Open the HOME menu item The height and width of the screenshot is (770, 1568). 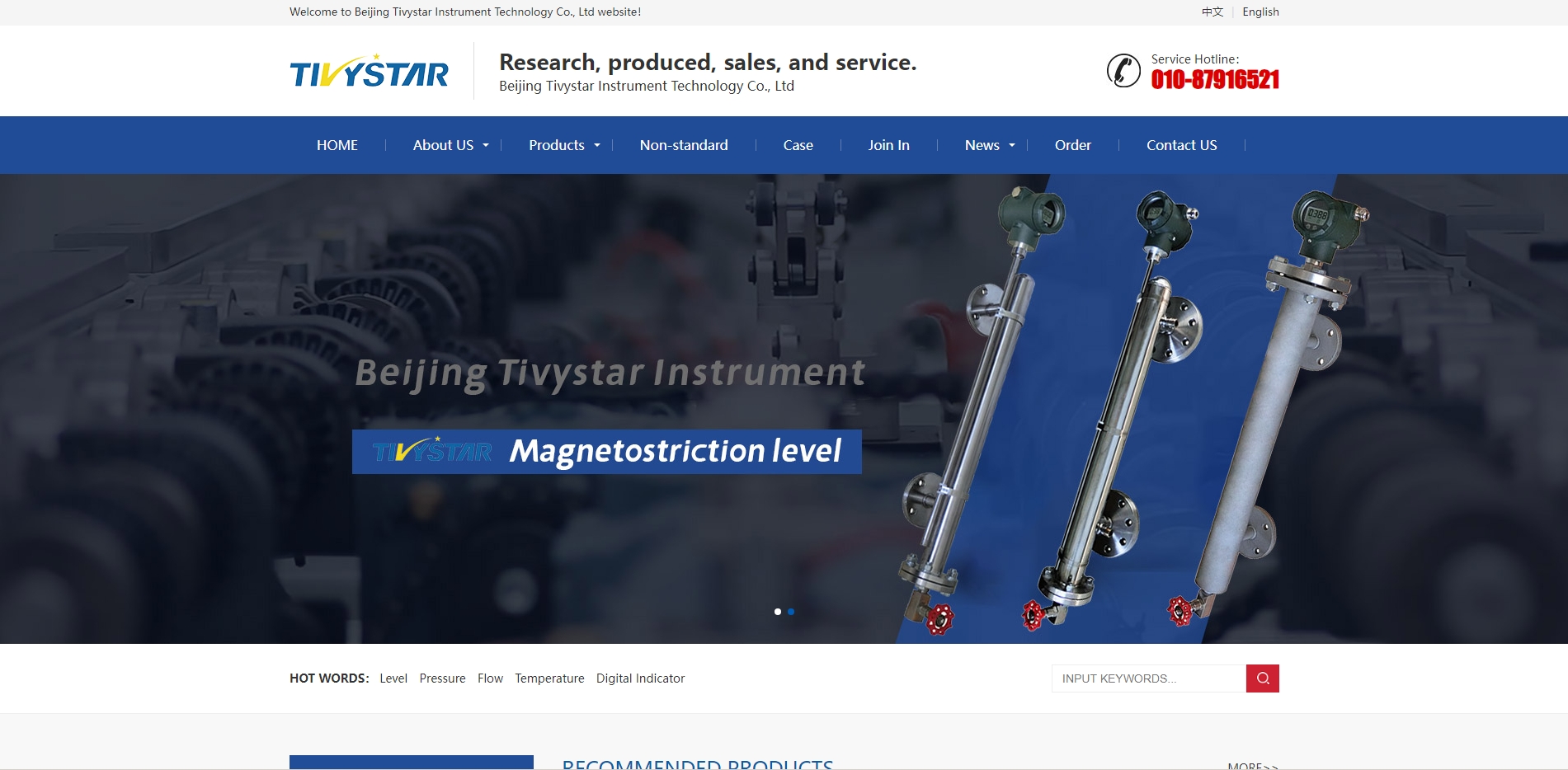(x=337, y=145)
